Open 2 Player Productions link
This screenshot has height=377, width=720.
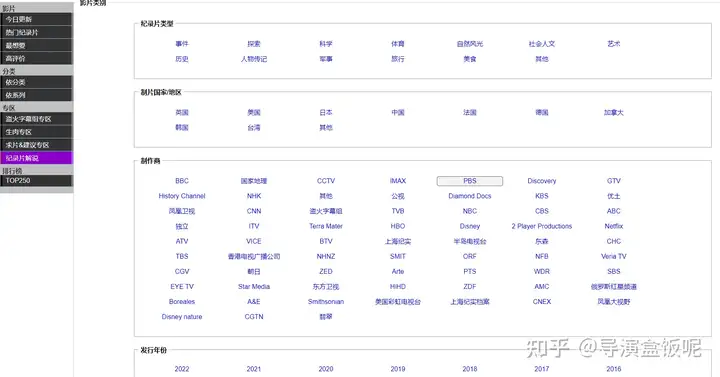[x=542, y=226]
